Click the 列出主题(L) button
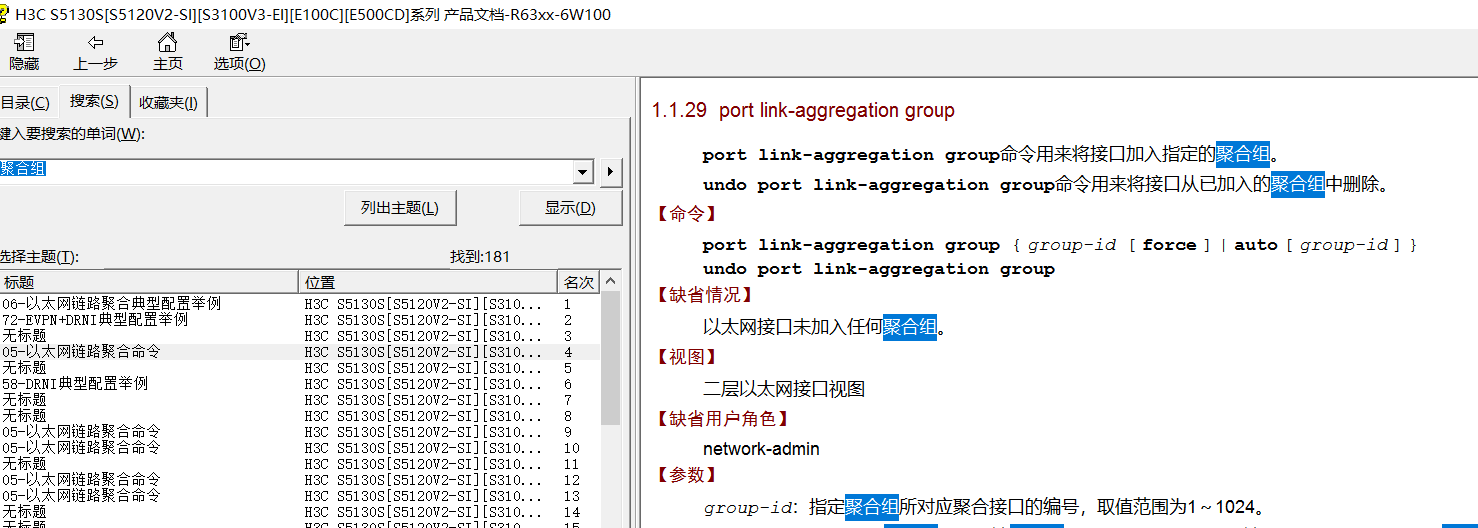1478x528 pixels. 399,208
